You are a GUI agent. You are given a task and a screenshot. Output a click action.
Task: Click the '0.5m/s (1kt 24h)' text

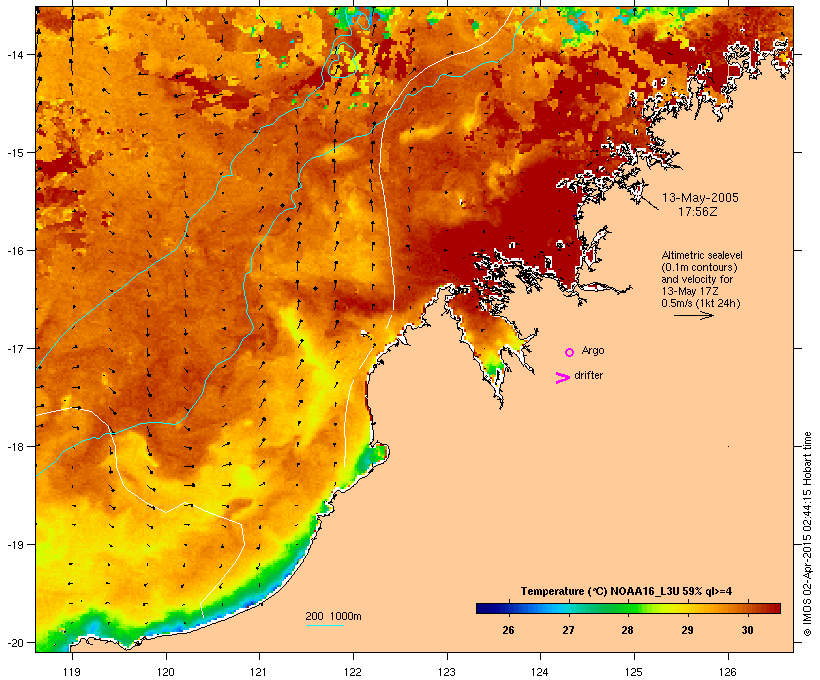point(701,303)
